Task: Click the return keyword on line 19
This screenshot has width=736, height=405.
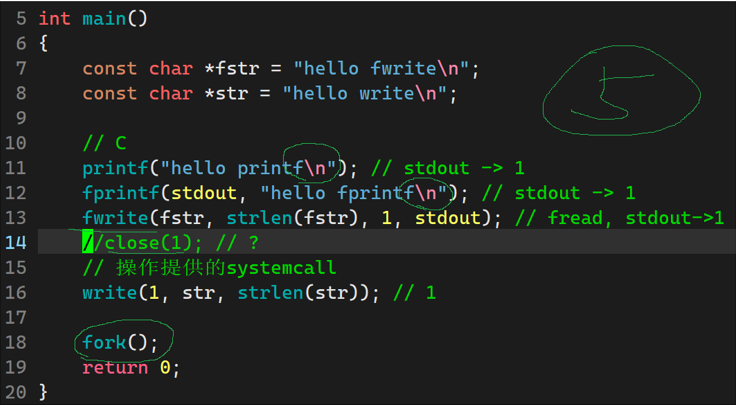Action: (x=115, y=367)
